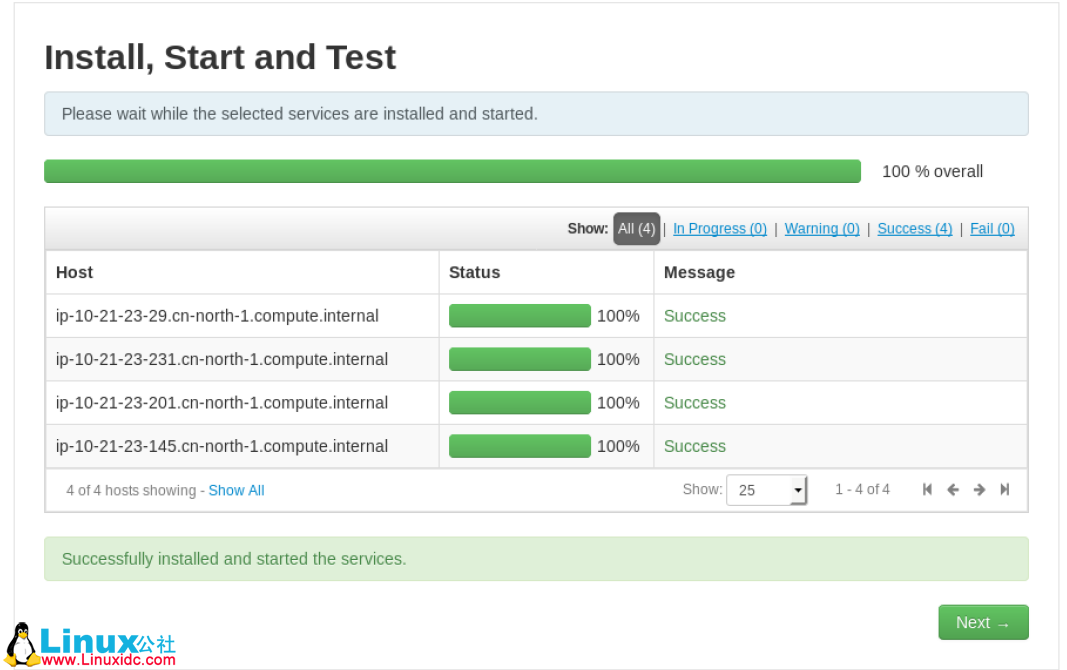The height and width of the screenshot is (670, 1067).
Task: Show hosts with Fail (0) status
Action: (x=991, y=229)
